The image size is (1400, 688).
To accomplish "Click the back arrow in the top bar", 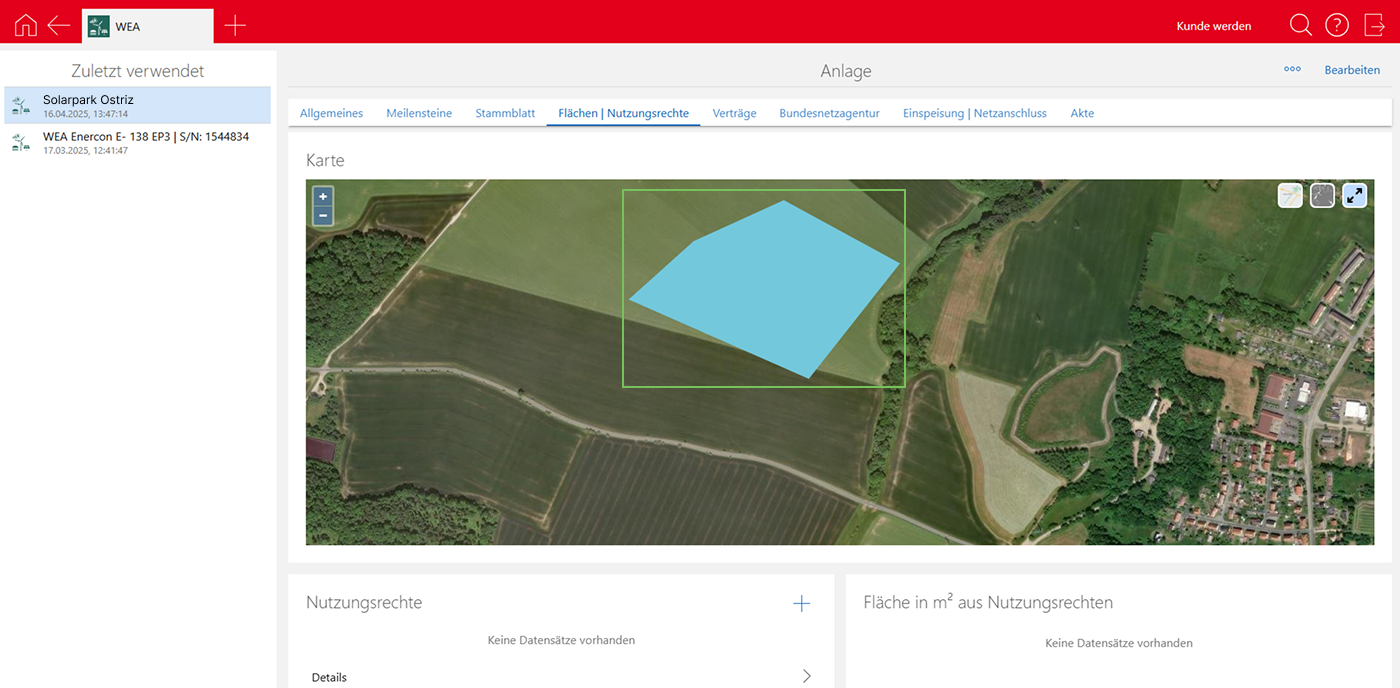I will (58, 25).
